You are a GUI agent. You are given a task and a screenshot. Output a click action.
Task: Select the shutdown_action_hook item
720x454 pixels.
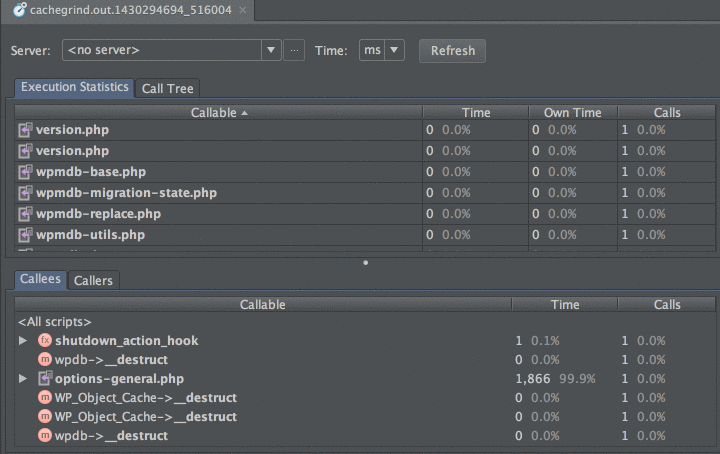127,341
